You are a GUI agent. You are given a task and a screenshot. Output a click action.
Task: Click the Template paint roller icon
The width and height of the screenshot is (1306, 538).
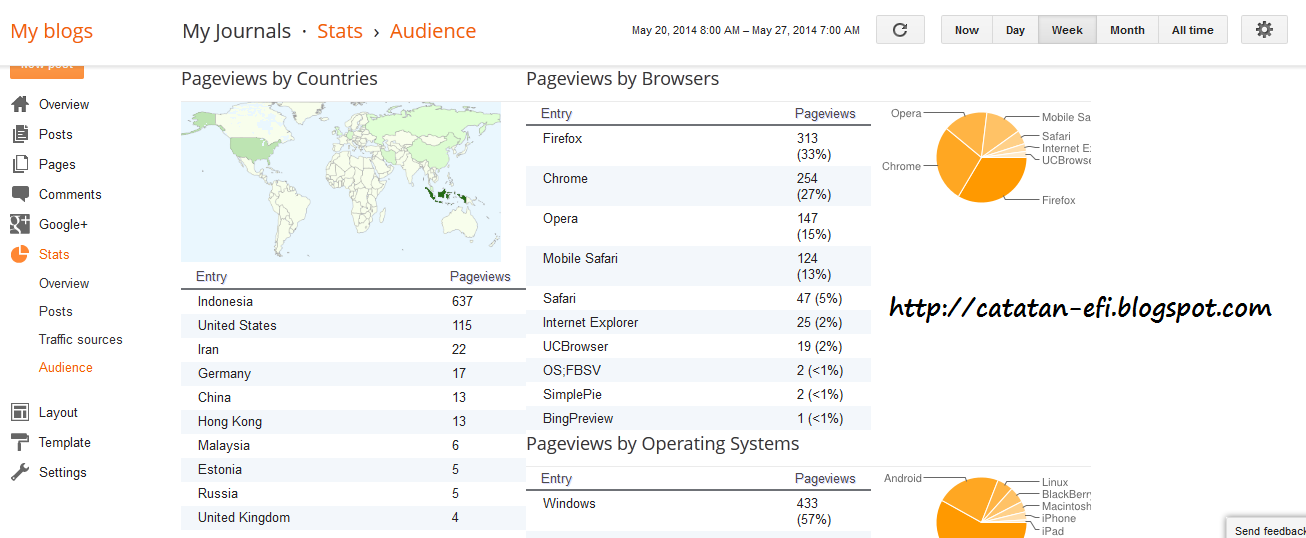coord(20,442)
